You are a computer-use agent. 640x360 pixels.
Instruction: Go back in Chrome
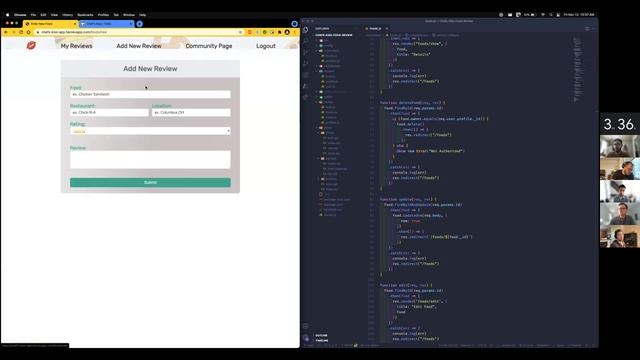pyautogui.click(x=6, y=32)
